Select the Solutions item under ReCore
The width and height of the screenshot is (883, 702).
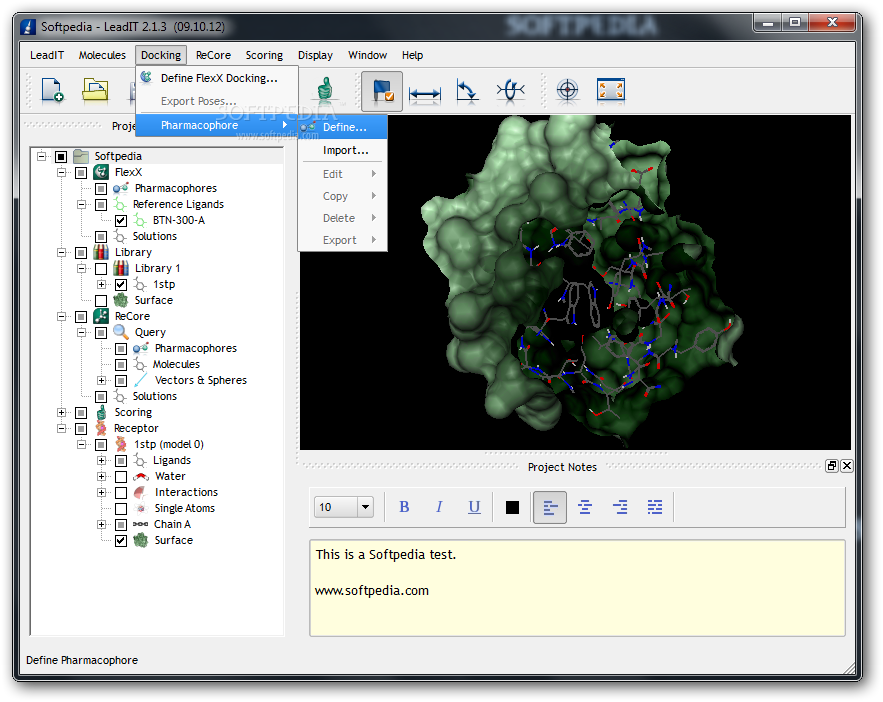point(155,396)
